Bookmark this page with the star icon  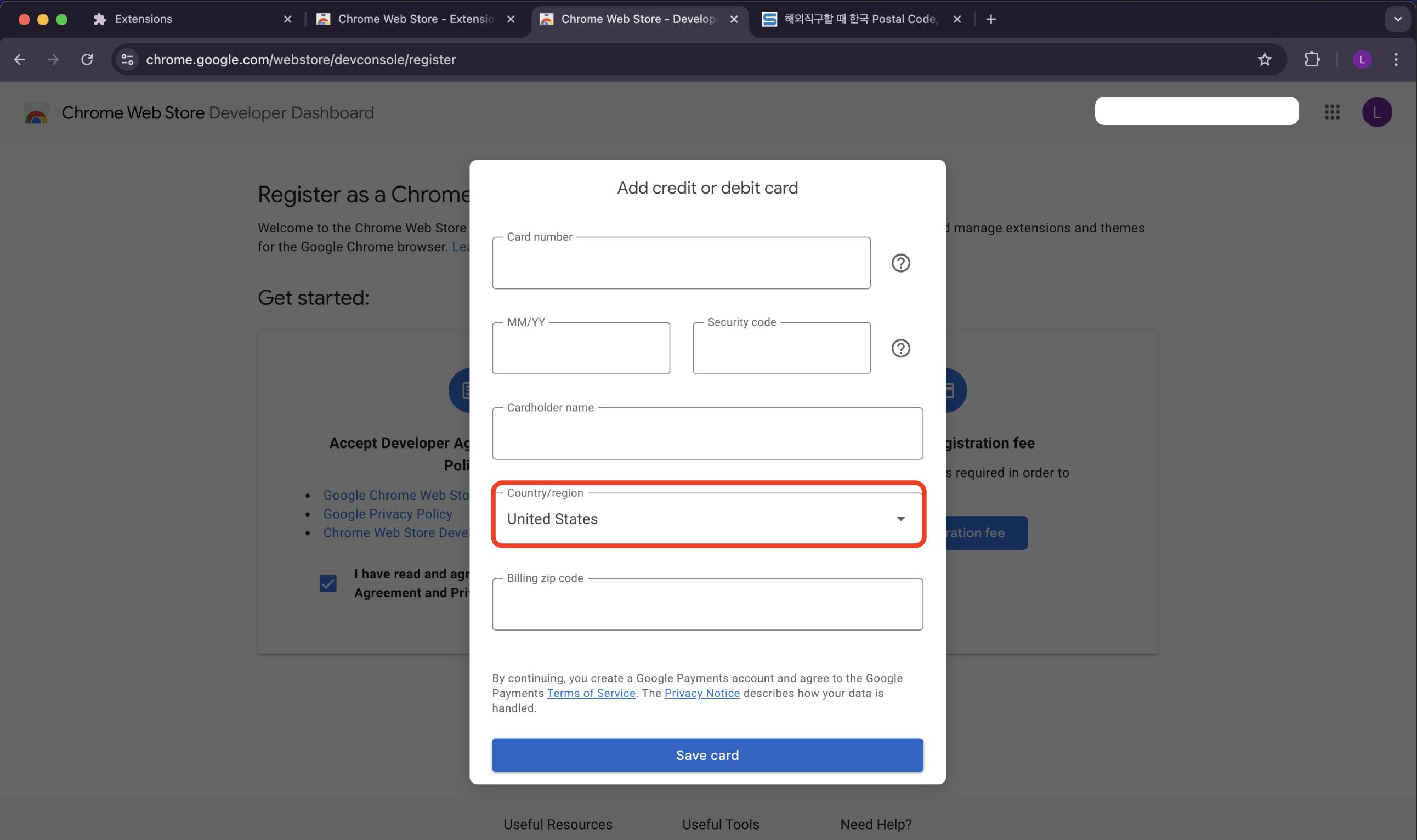pos(1264,59)
